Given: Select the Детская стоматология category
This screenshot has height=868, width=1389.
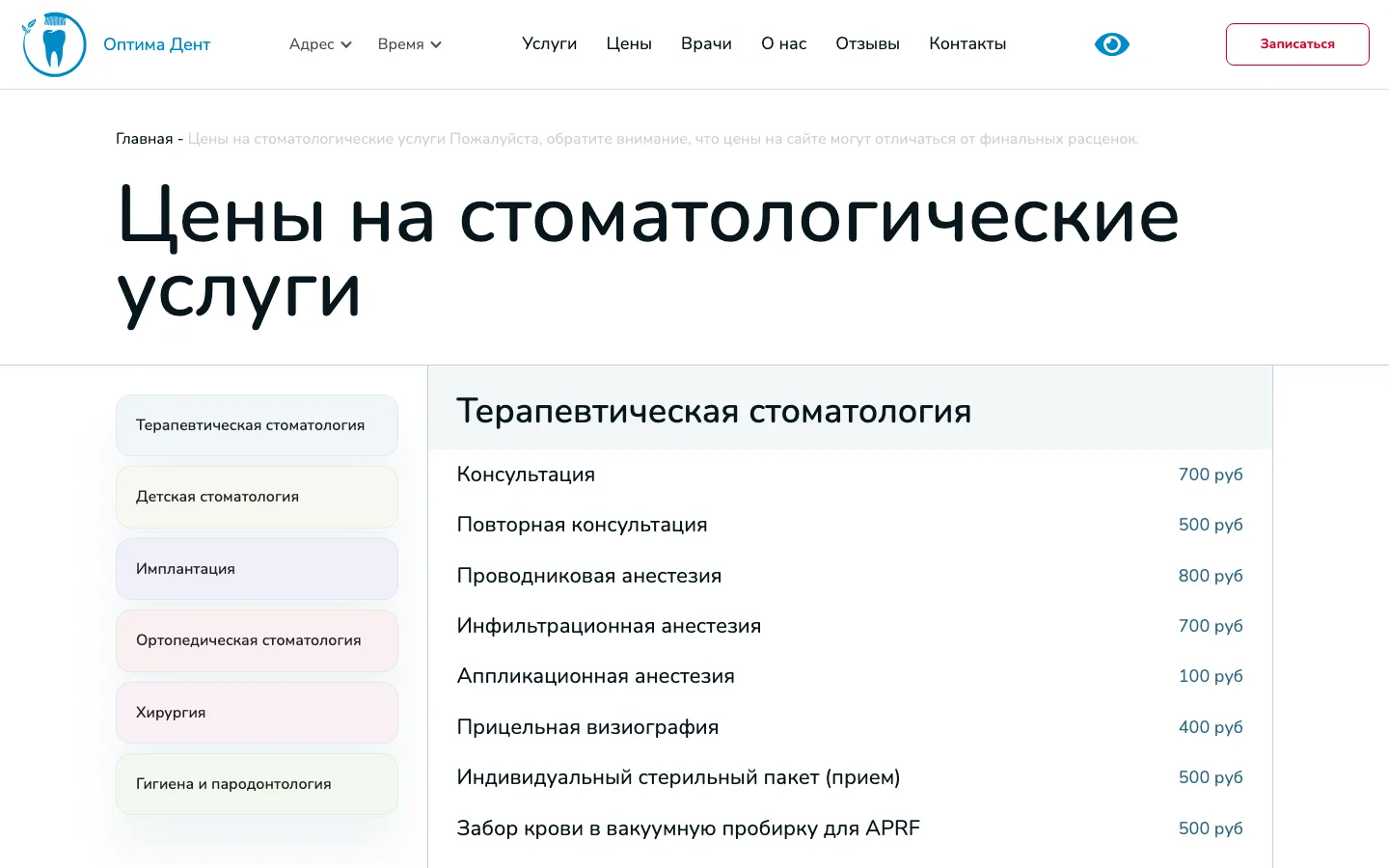Looking at the screenshot, I should (257, 497).
